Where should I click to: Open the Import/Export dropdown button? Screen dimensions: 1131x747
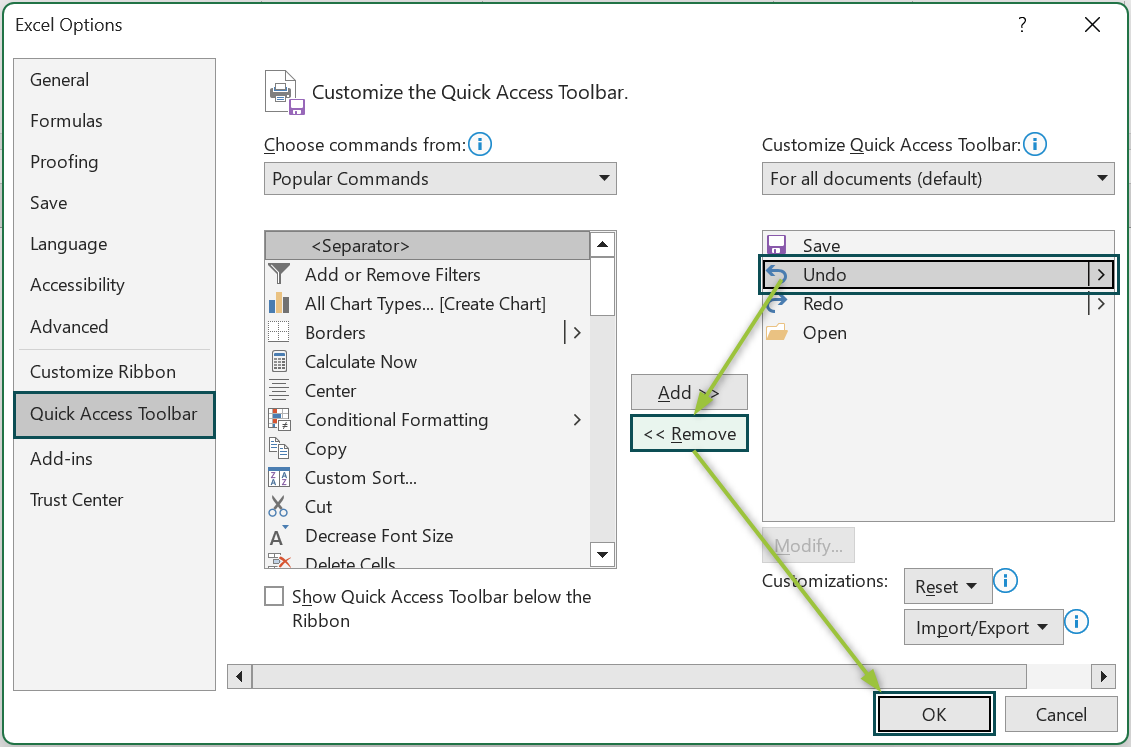[x=983, y=627]
